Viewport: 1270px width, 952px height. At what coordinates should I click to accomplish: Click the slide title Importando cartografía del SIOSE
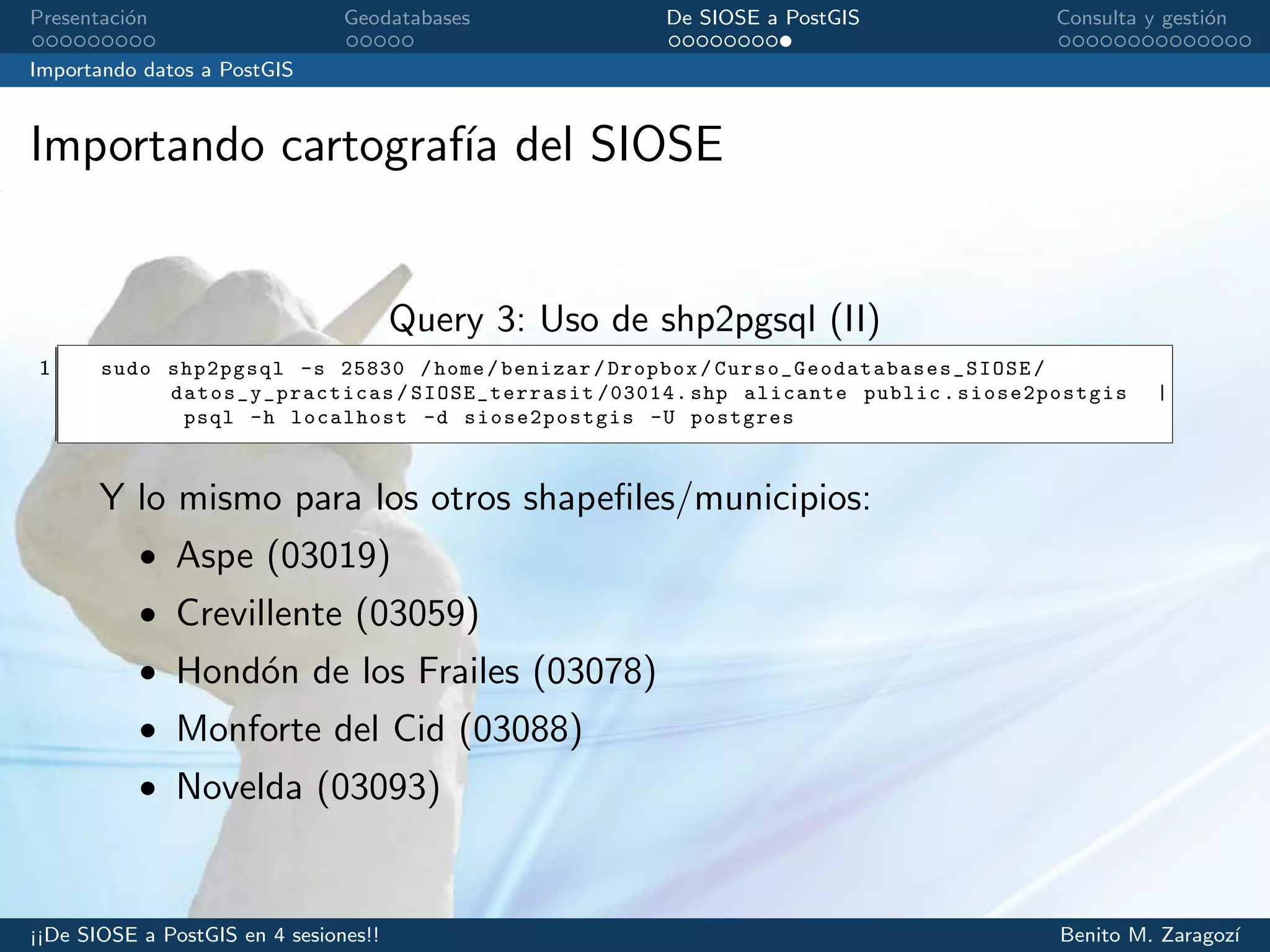376,144
